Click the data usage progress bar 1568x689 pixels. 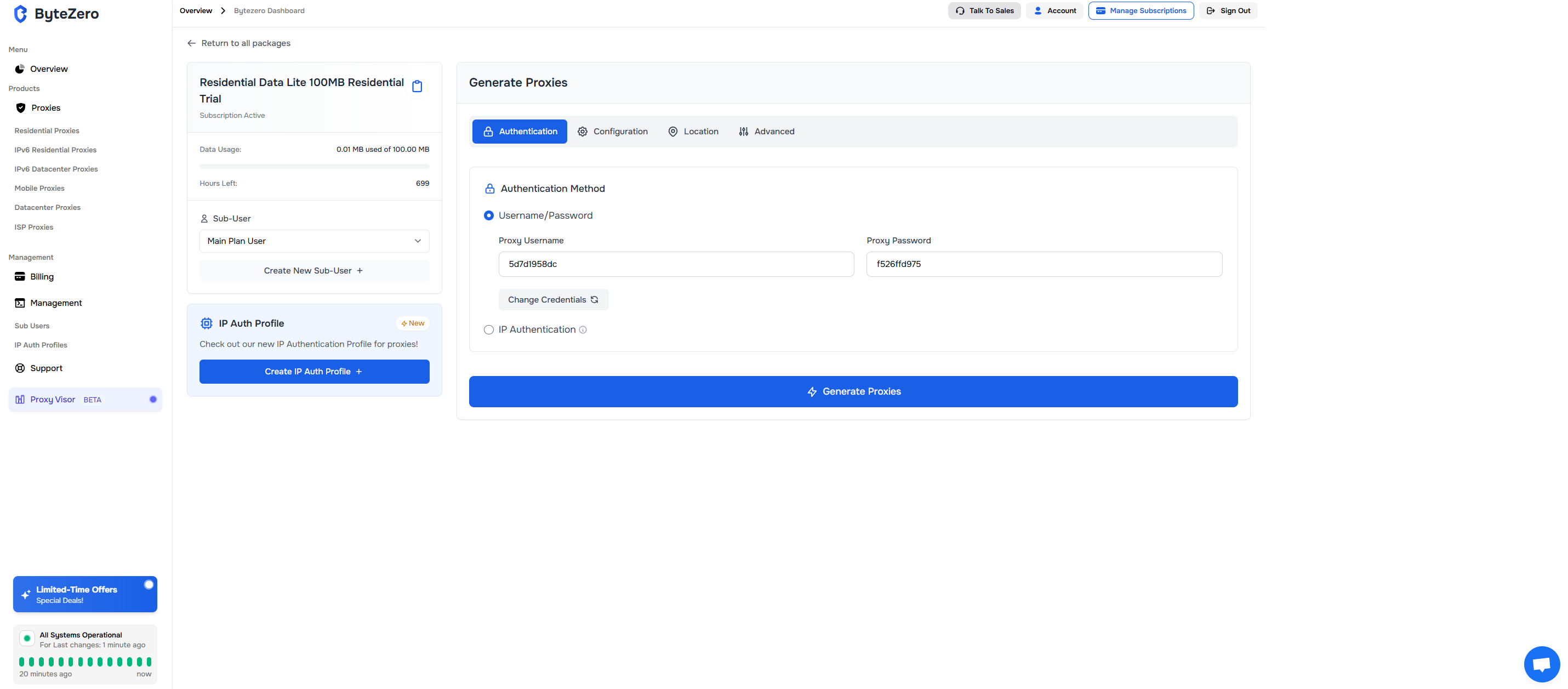point(314,166)
